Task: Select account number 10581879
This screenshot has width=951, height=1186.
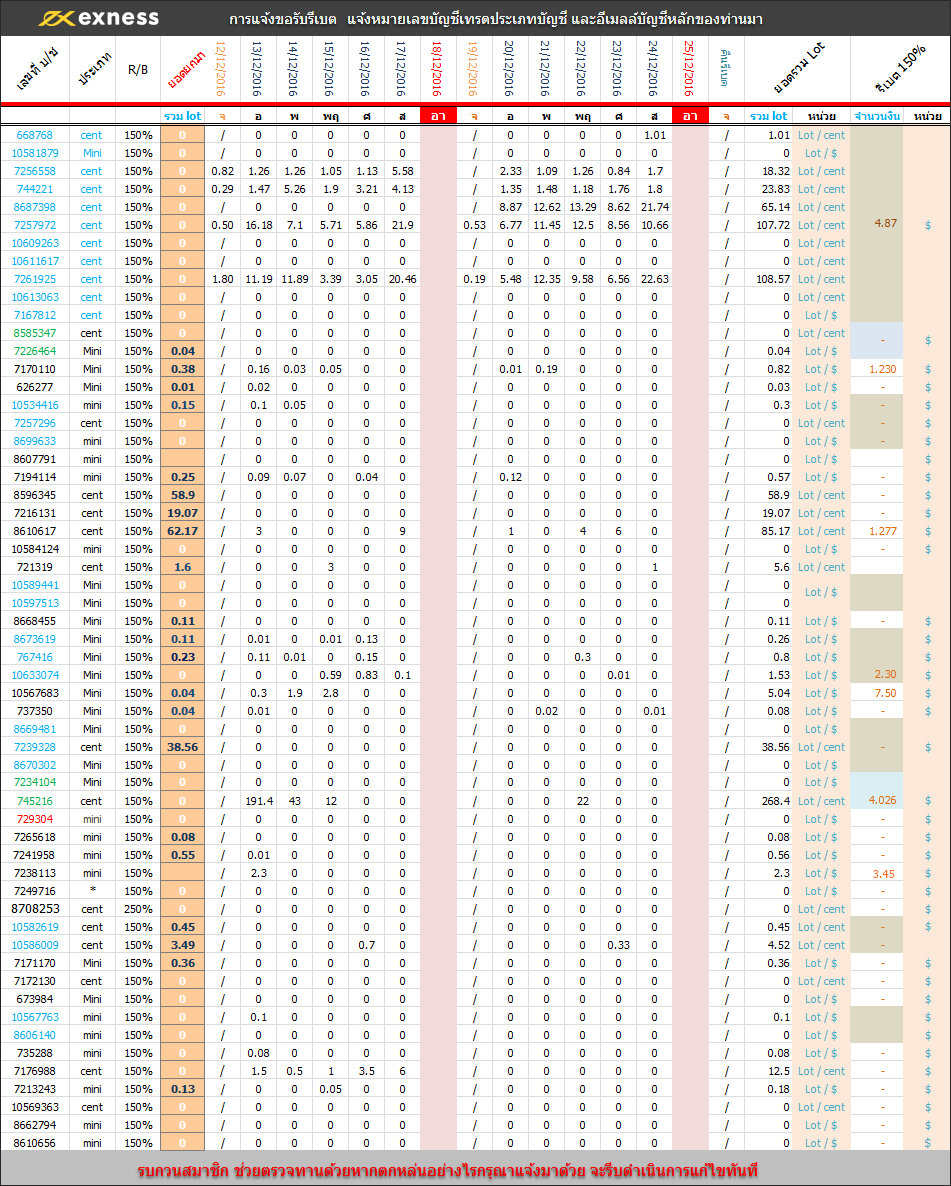Action: tap(35, 154)
